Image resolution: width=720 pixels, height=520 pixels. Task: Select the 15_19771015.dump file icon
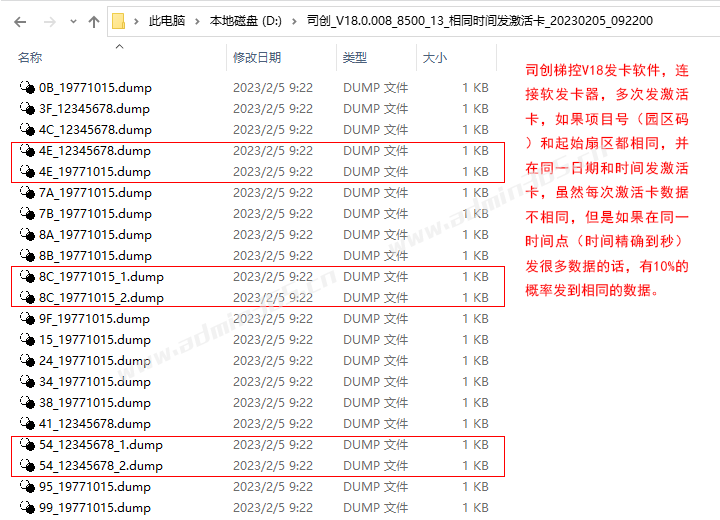click(28, 339)
